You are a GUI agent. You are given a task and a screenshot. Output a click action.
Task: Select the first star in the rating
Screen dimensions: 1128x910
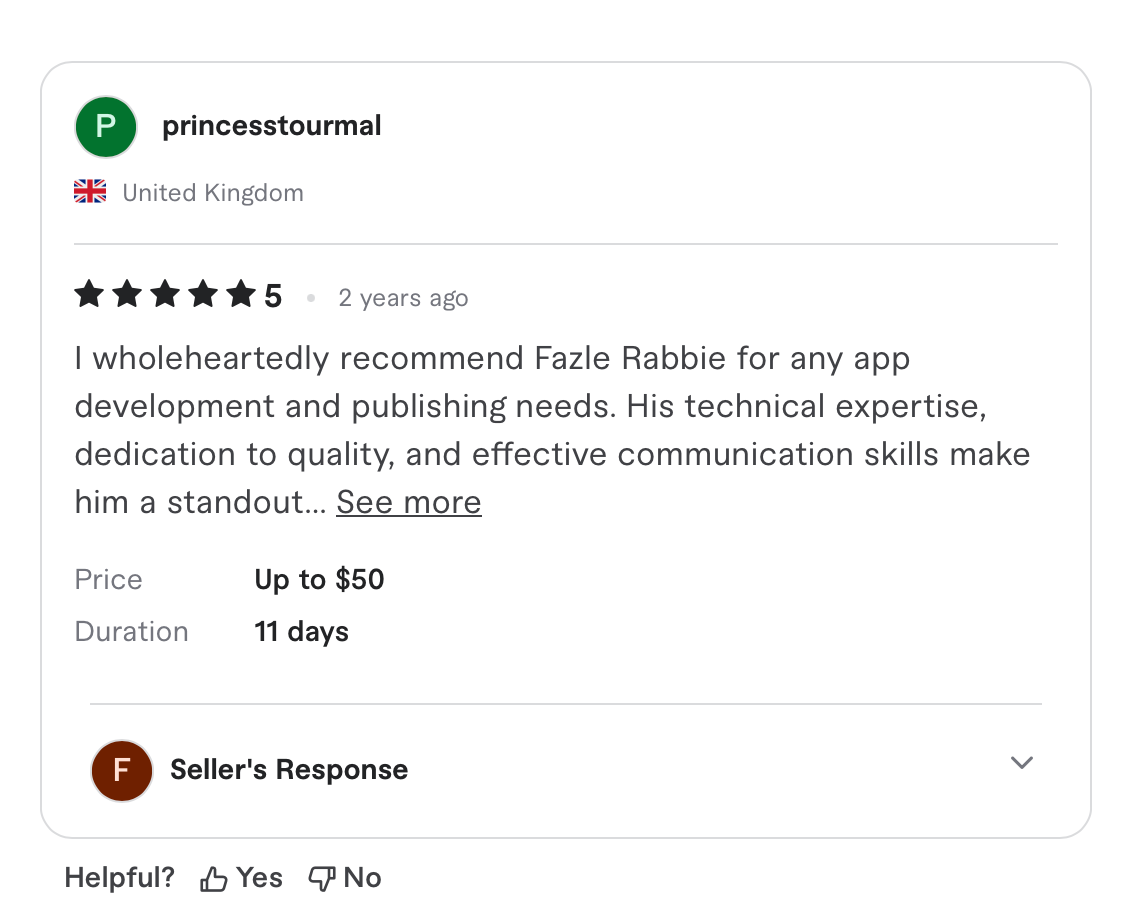click(88, 293)
